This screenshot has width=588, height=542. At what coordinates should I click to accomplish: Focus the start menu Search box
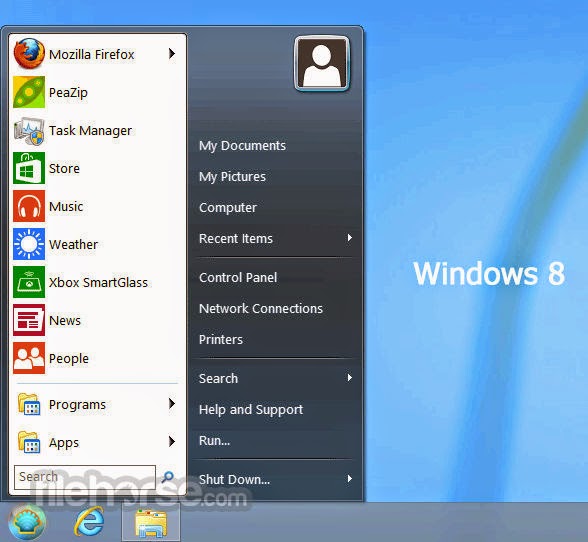click(x=85, y=477)
